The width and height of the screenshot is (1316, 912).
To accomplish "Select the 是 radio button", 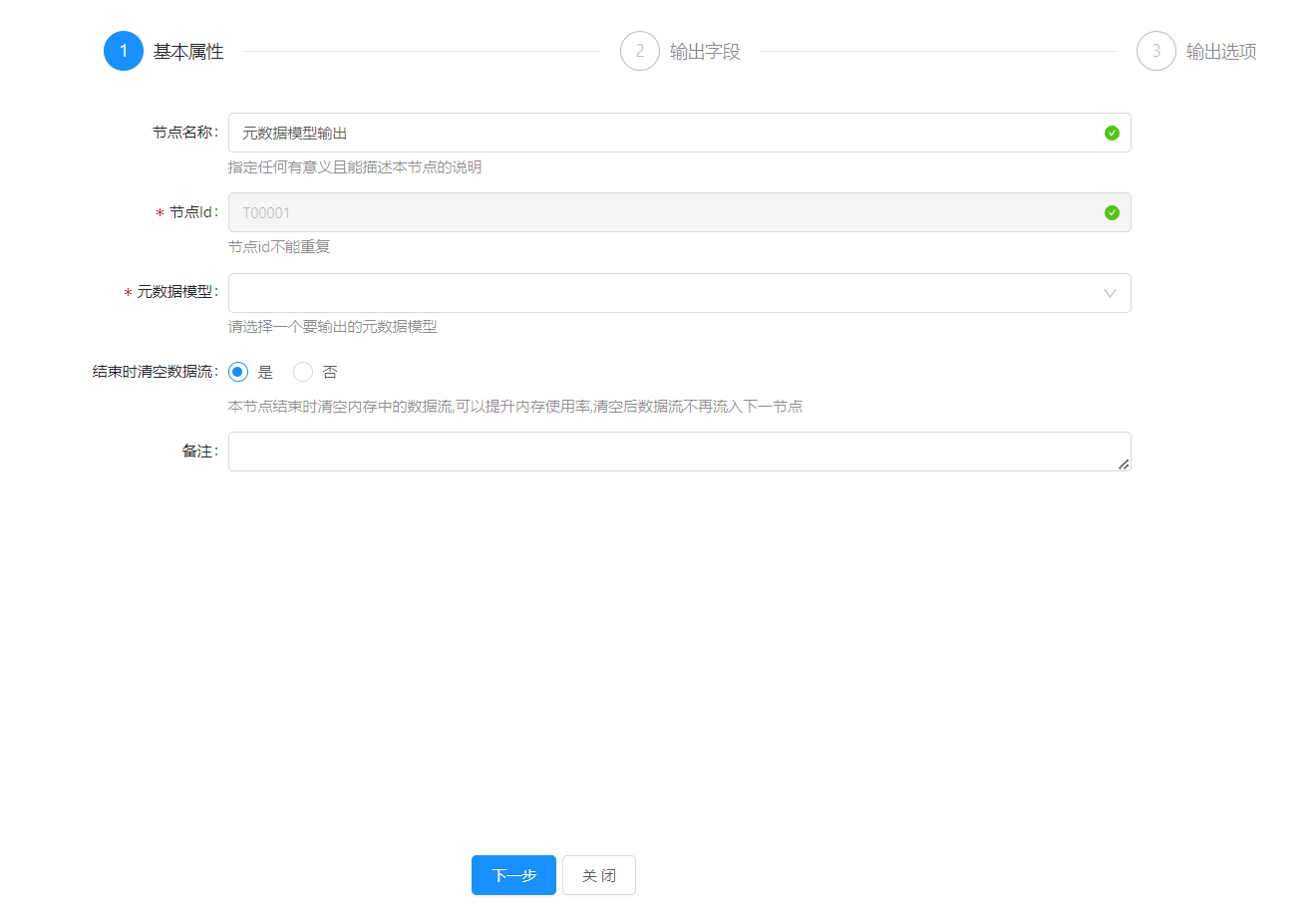I will 238,372.
